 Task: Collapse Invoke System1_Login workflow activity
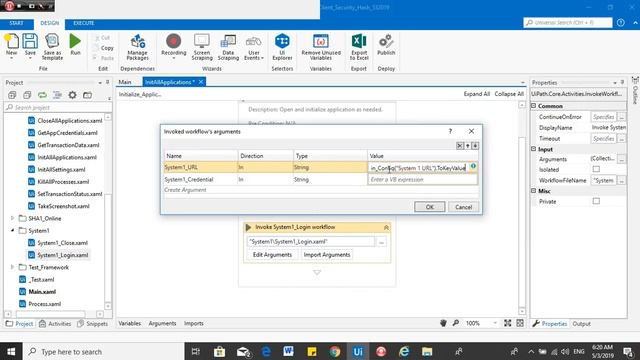tap(386, 227)
